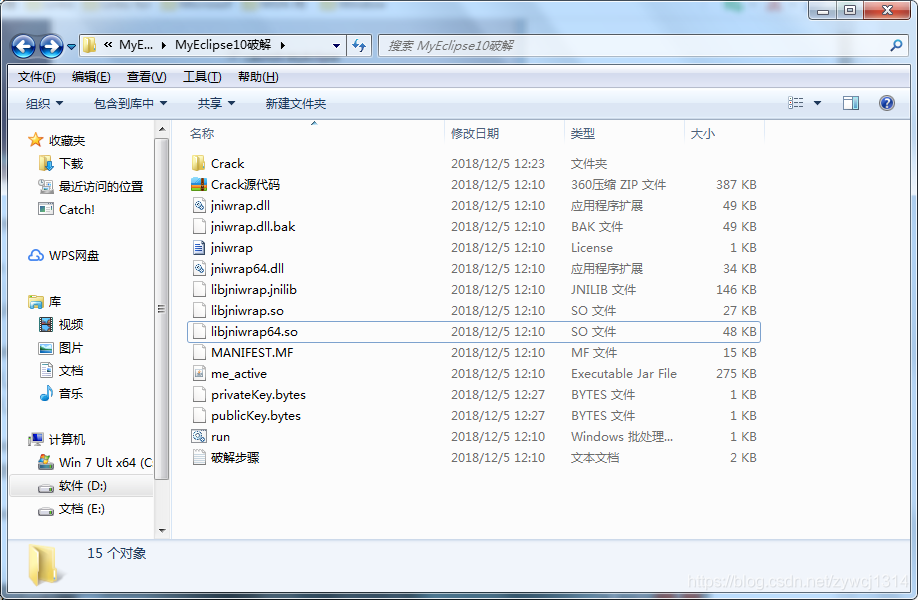918x600 pixels.
Task: Select the run batch file icon
Action: point(199,437)
